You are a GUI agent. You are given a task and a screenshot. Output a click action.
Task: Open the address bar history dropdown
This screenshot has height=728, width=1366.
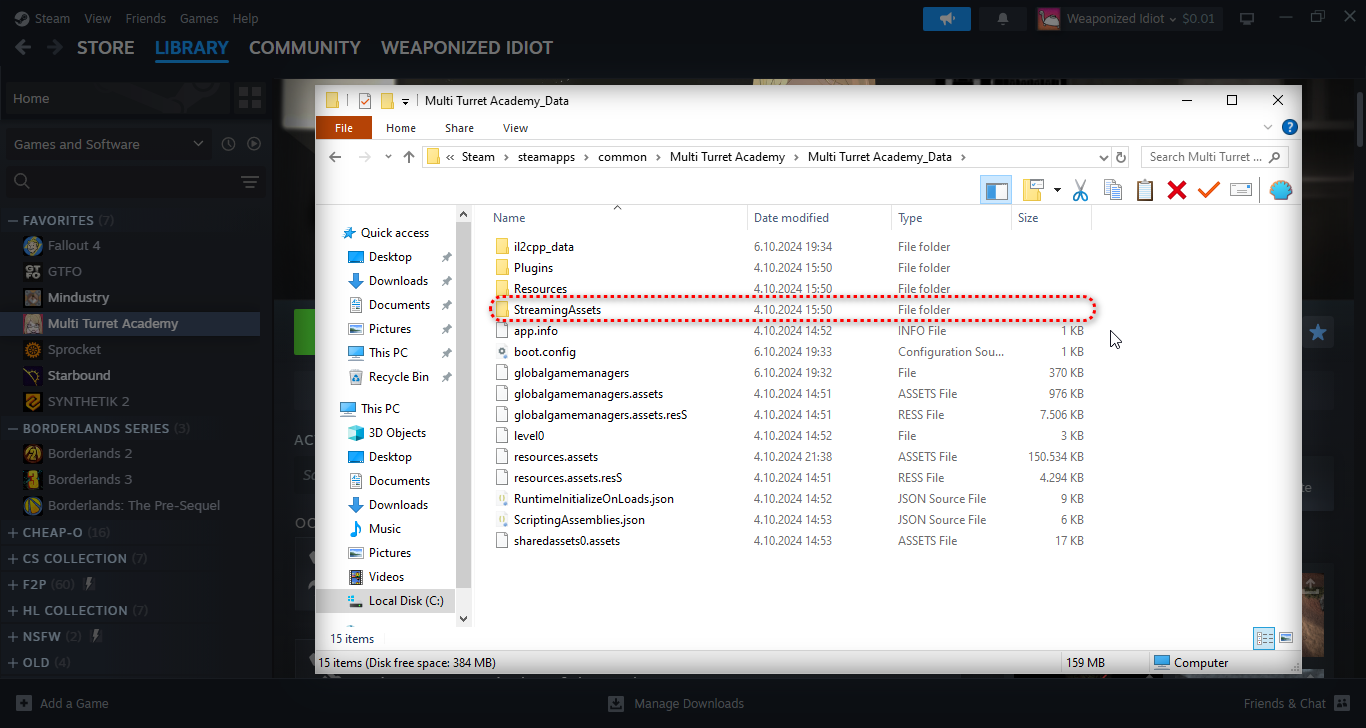(1104, 157)
